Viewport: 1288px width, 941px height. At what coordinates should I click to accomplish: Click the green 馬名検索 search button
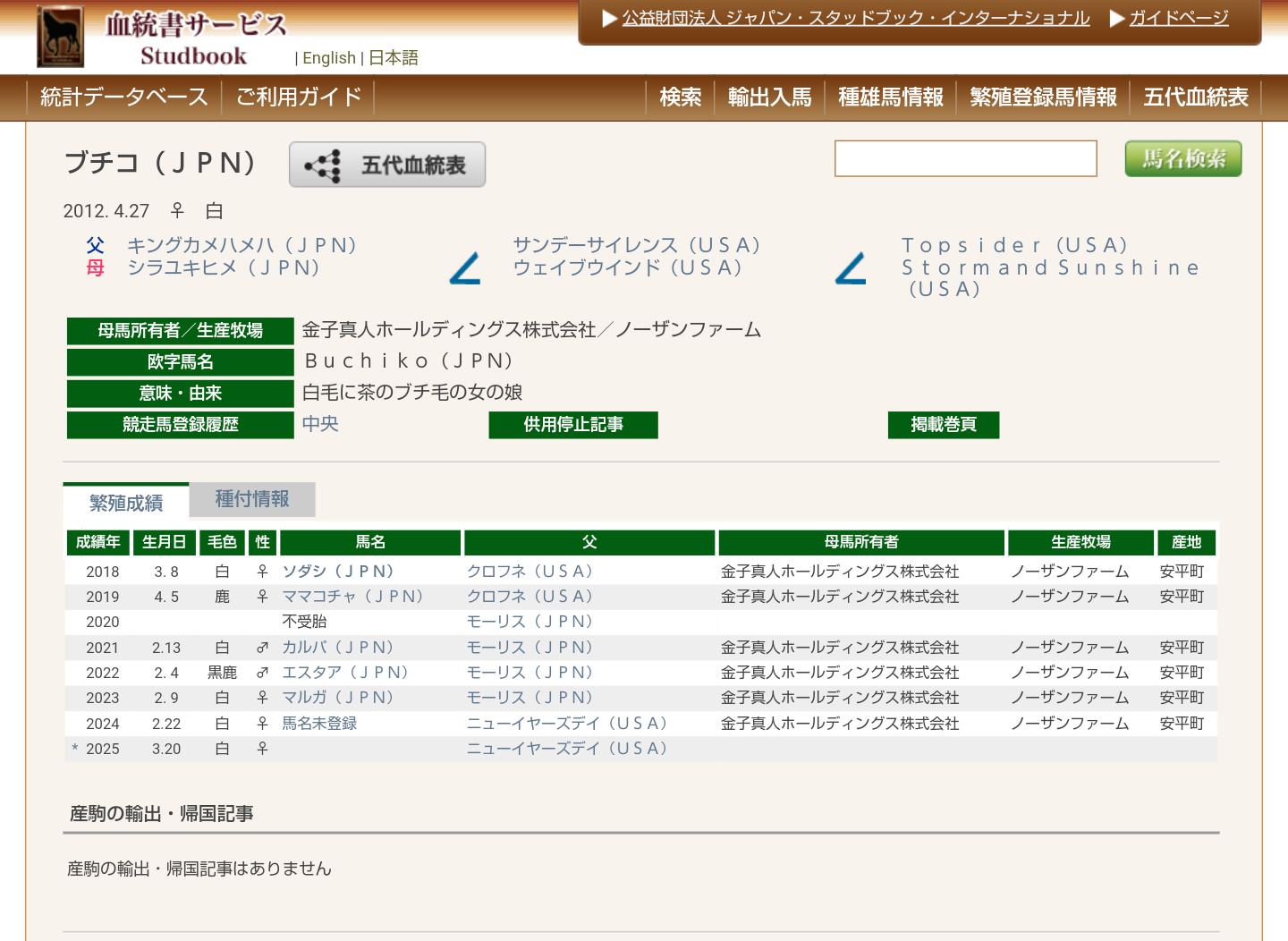click(1182, 159)
